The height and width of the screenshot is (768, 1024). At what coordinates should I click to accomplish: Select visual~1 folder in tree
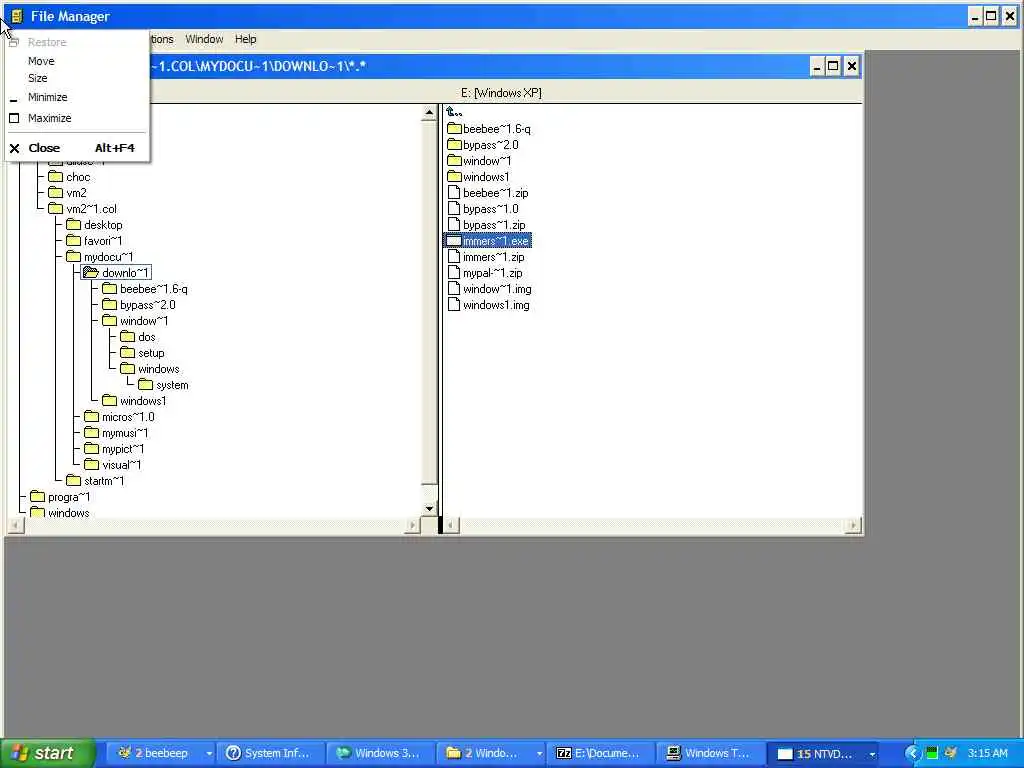(113, 465)
